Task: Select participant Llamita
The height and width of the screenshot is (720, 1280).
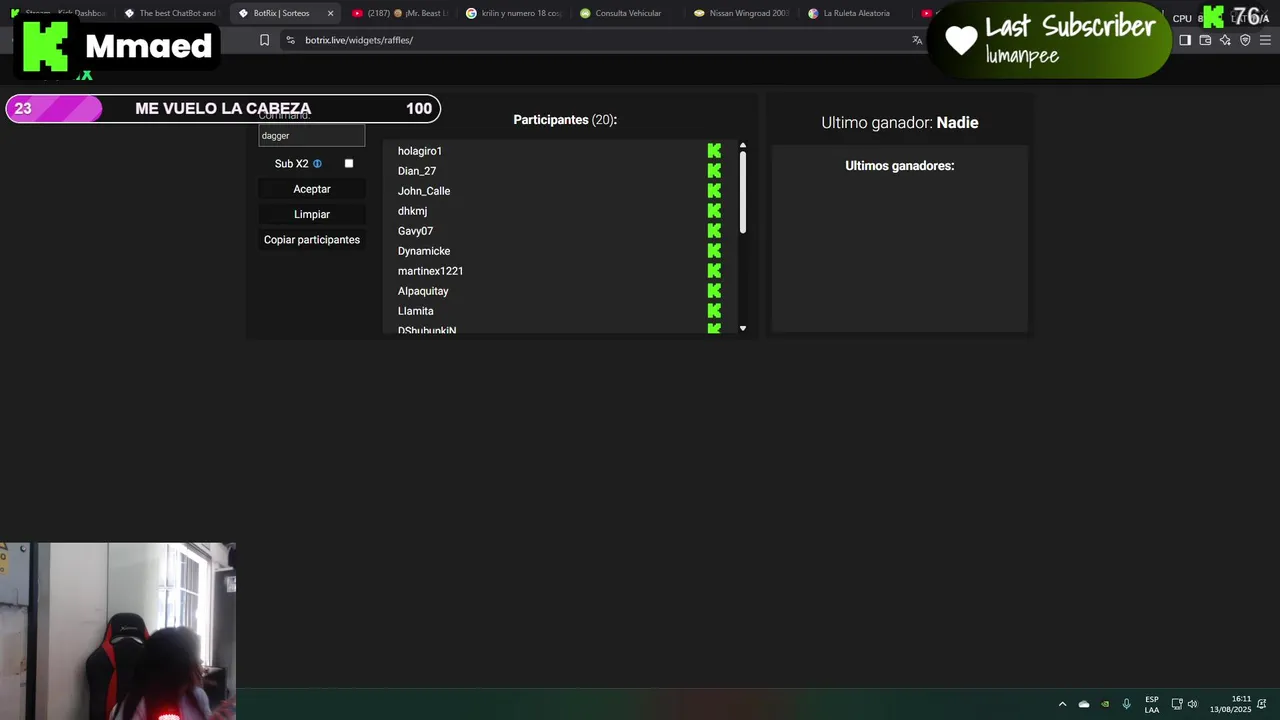Action: click(x=416, y=311)
